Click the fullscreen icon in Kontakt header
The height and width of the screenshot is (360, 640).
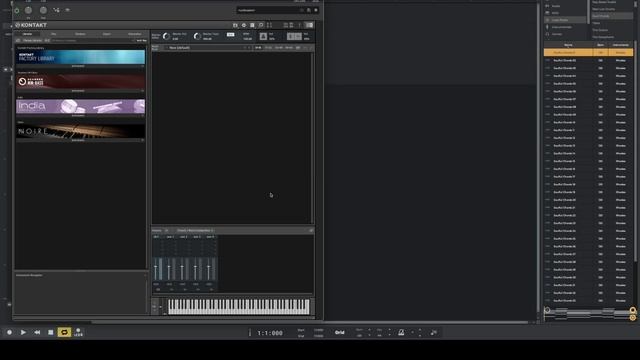[x=269, y=25]
